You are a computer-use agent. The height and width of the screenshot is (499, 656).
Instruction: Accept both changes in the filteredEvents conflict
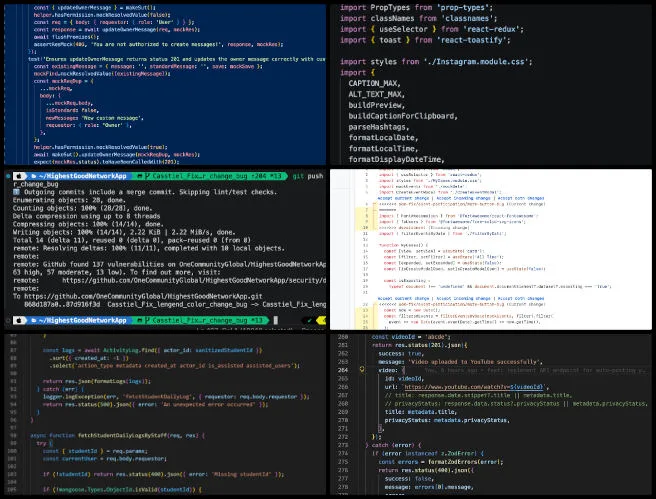521,299
